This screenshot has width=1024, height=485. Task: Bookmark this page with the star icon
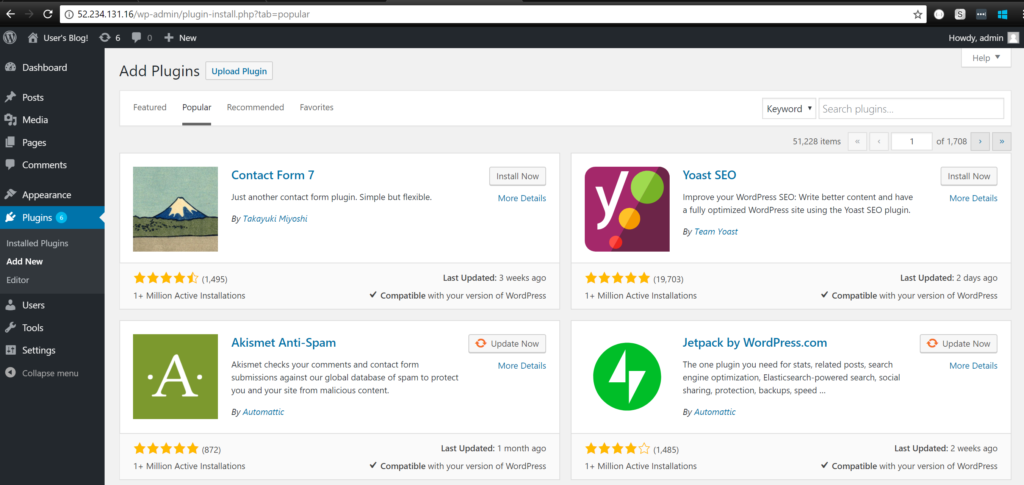point(918,14)
